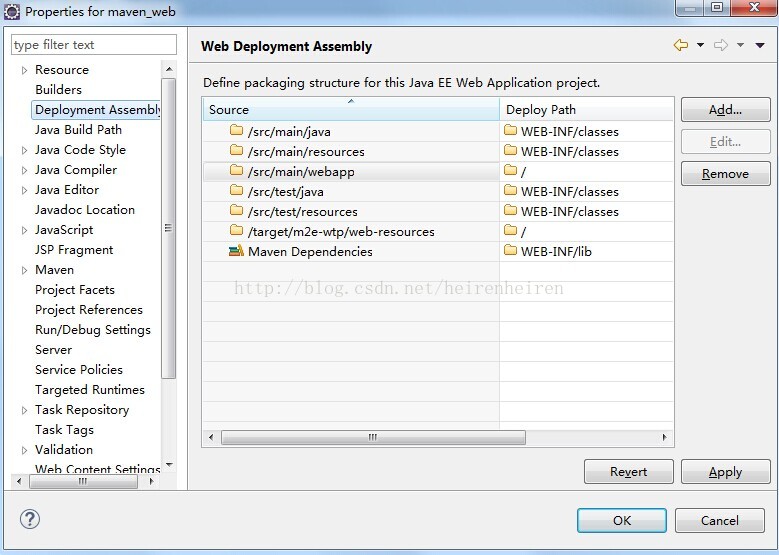Expand the JavaScript tree node

tap(24, 230)
